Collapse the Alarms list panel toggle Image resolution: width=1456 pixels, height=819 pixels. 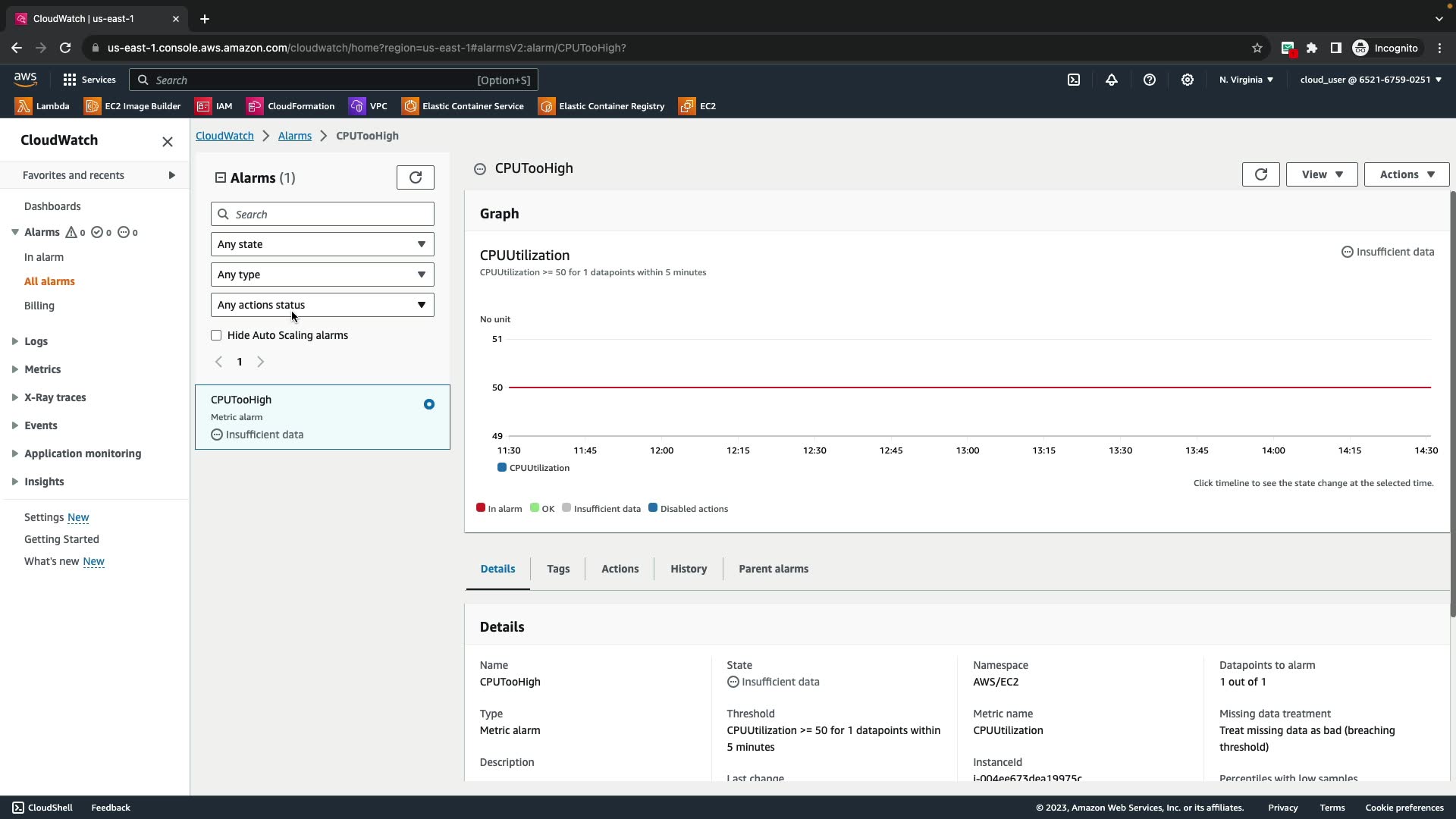pos(221,177)
